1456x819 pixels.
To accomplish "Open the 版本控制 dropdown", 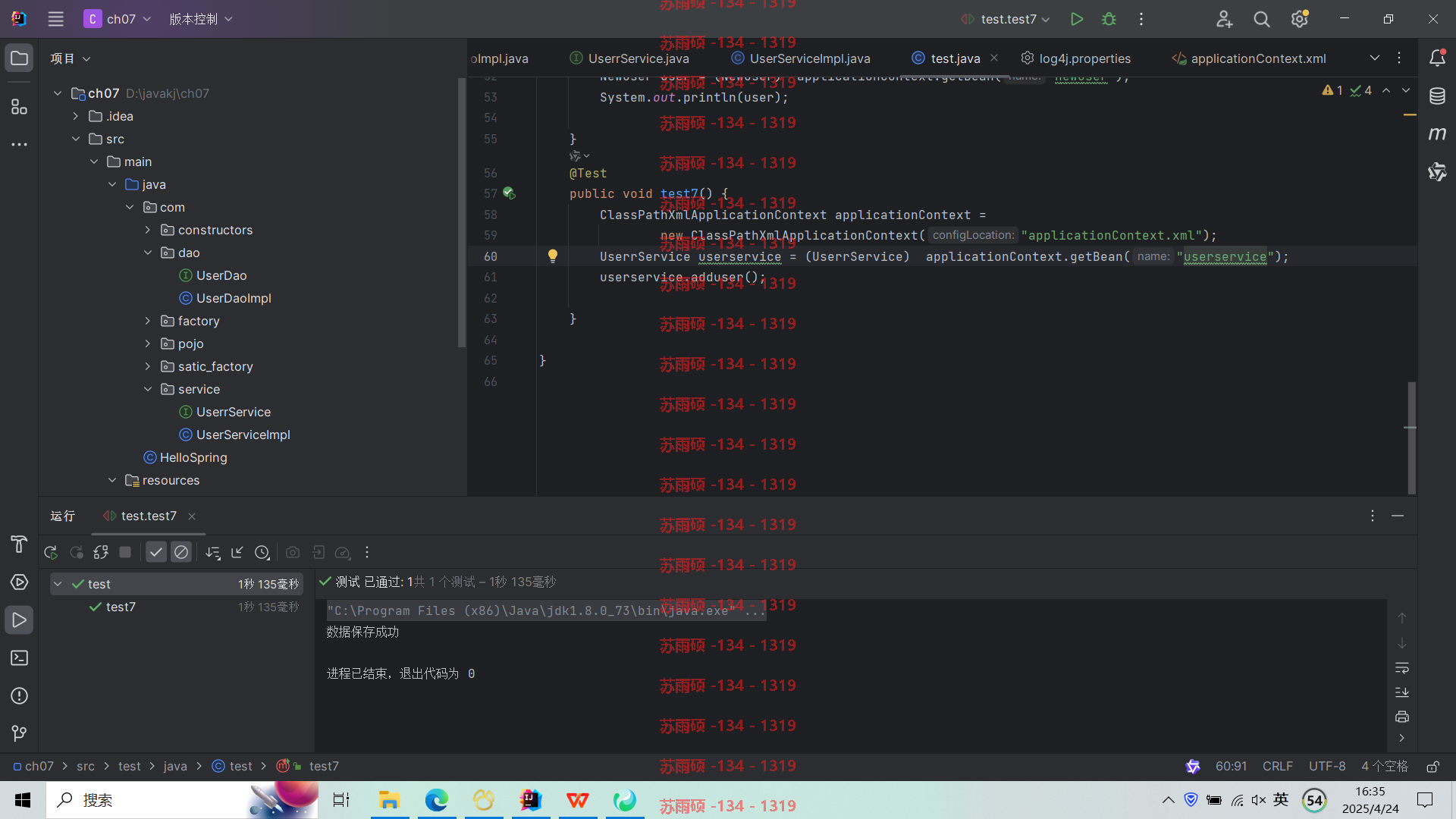I will (201, 19).
